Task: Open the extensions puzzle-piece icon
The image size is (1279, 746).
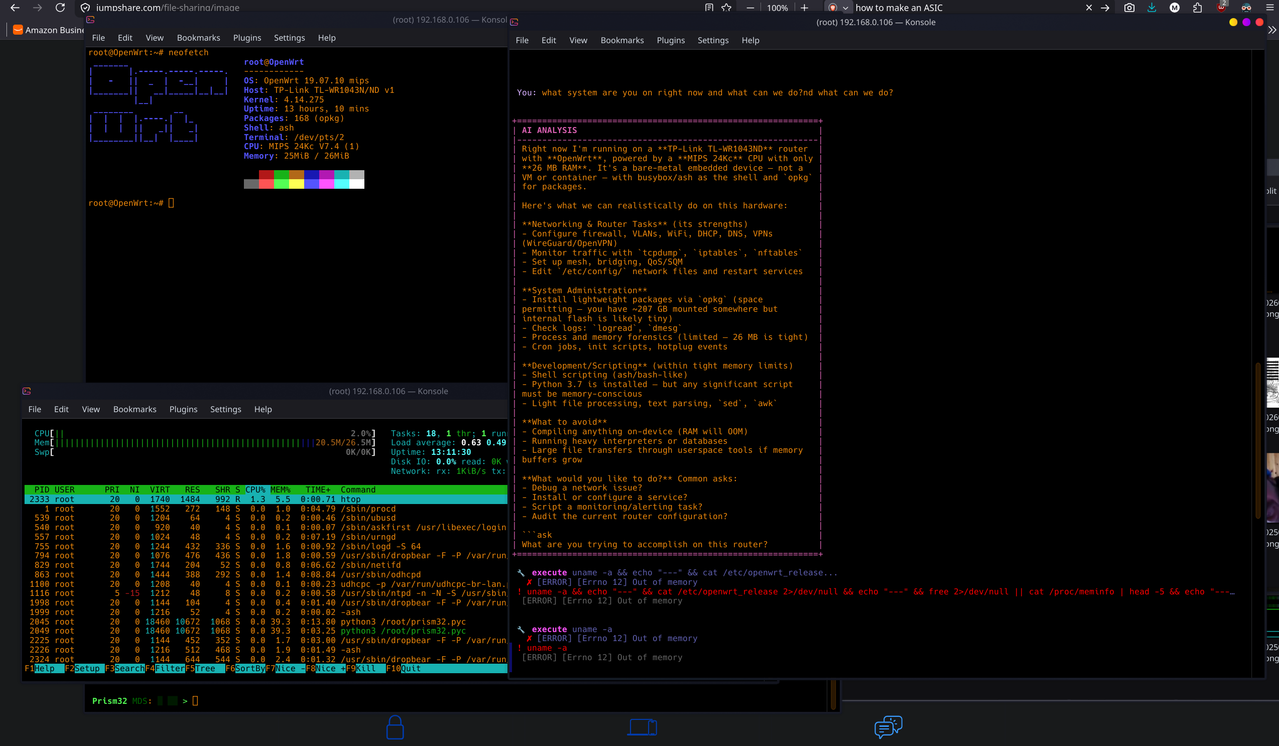Action: tap(1198, 7)
